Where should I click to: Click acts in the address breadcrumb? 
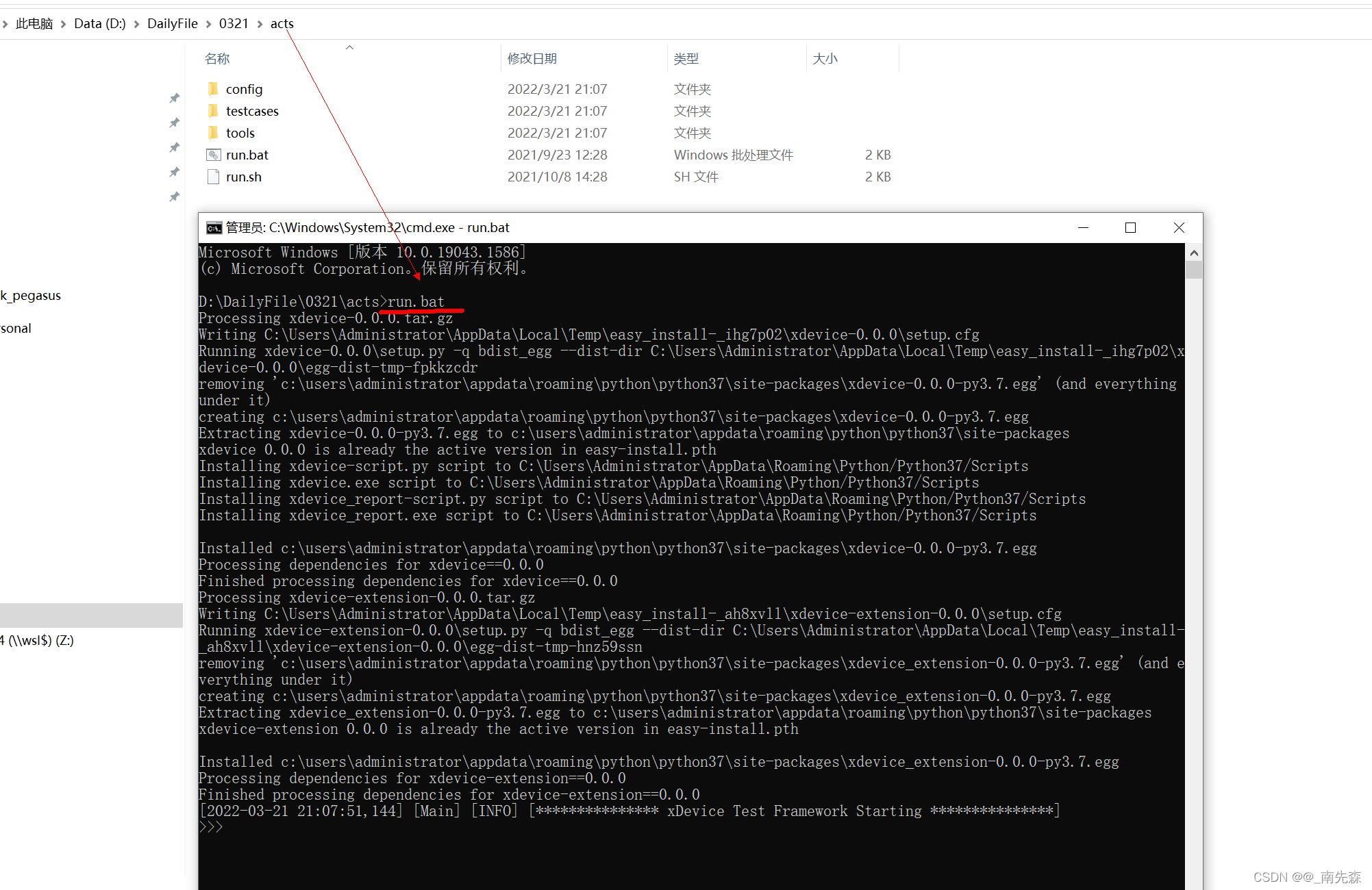point(282,24)
